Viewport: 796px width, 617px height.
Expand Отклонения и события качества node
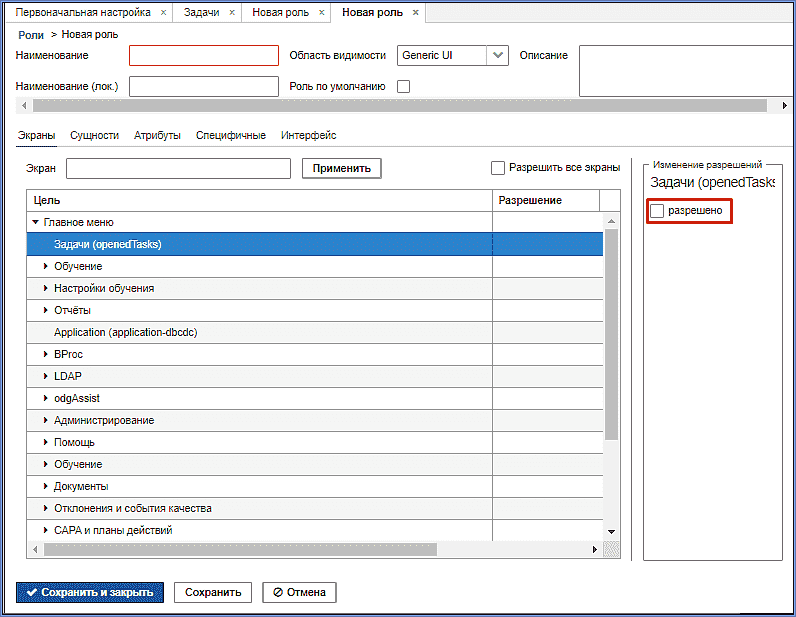[x=45, y=508]
